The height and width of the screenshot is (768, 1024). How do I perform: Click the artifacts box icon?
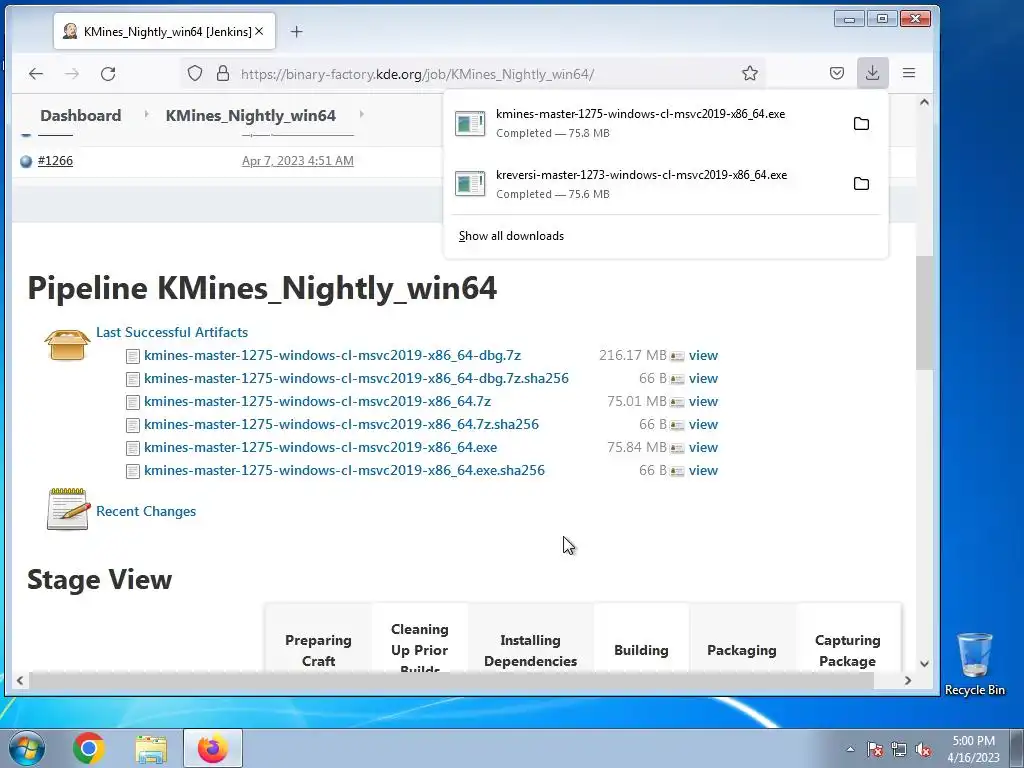(67, 344)
